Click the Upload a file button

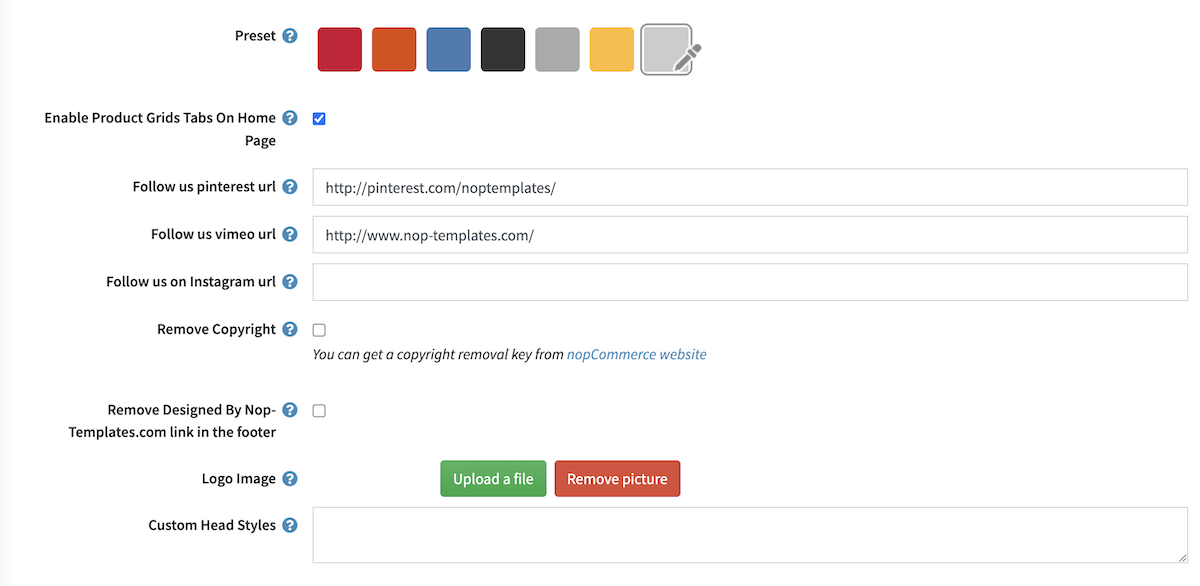click(x=493, y=479)
